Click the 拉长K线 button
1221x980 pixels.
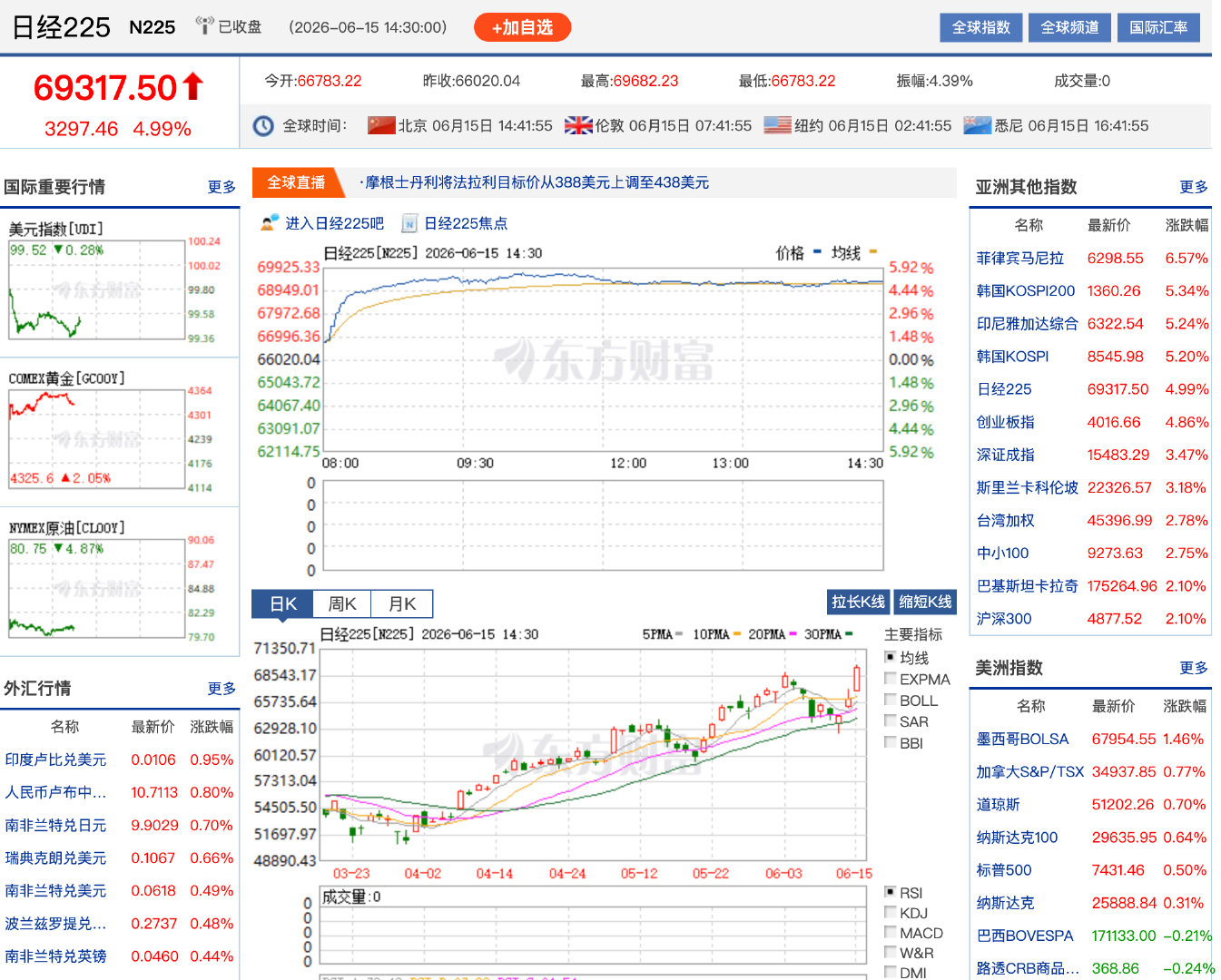pos(858,602)
